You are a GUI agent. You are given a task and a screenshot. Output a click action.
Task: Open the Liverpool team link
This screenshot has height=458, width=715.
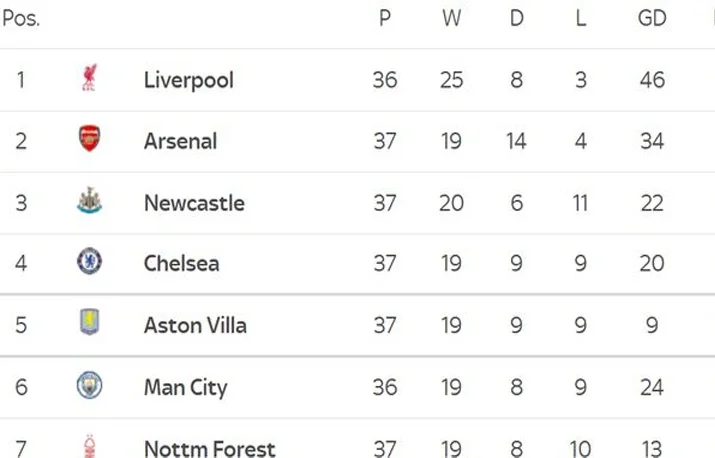(x=189, y=80)
